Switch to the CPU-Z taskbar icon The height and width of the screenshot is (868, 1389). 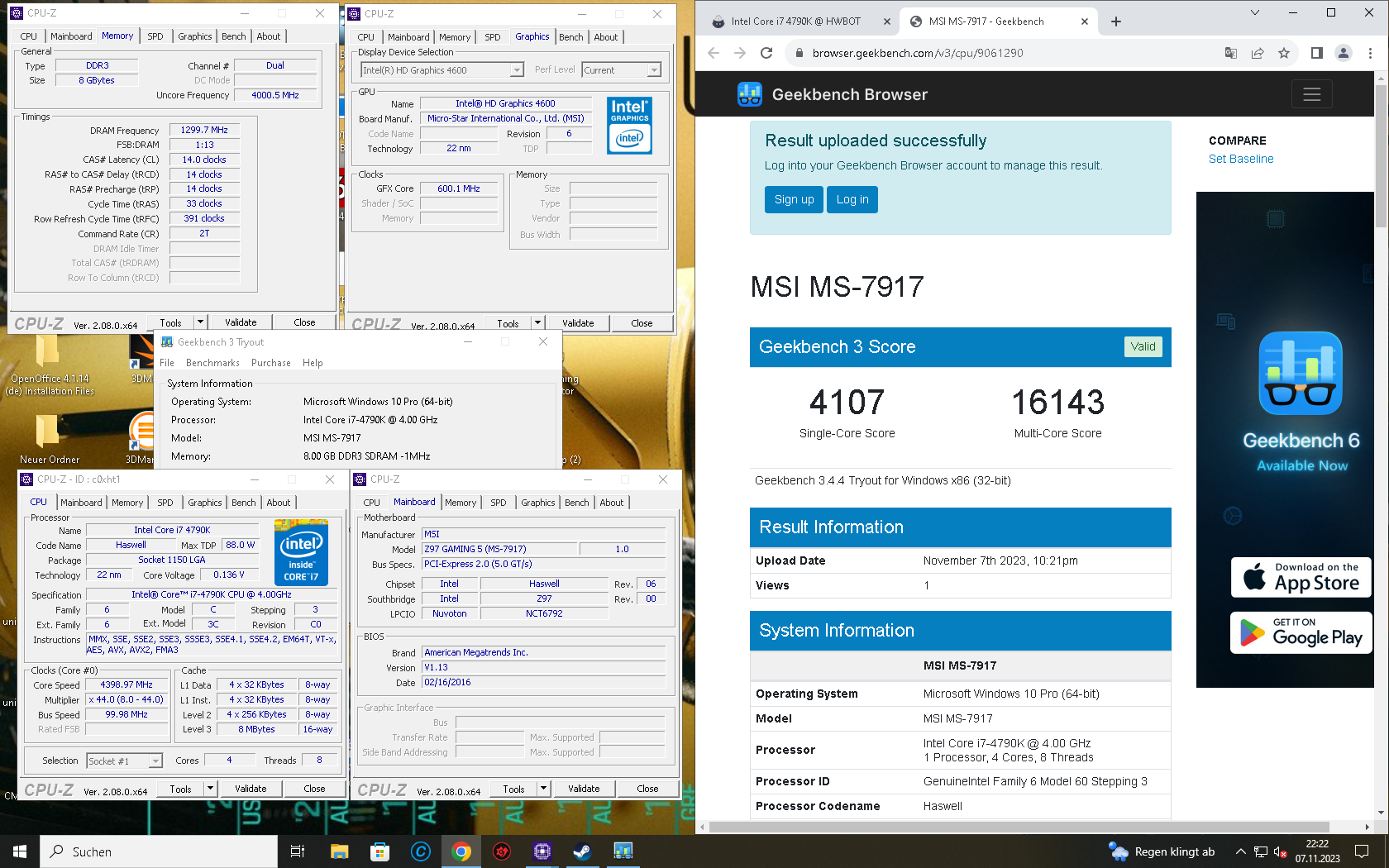click(542, 851)
